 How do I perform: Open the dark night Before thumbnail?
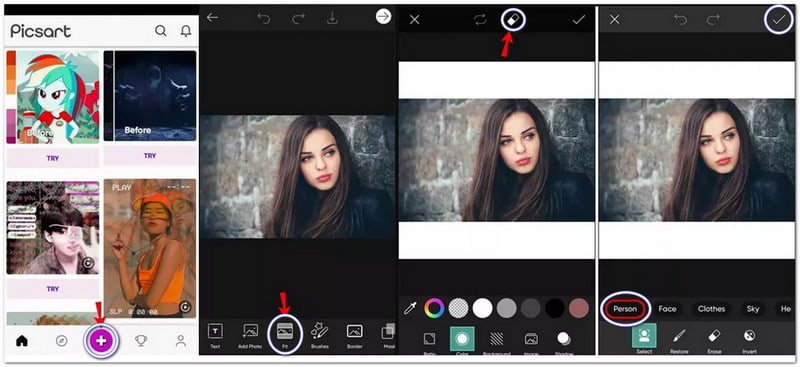[150, 96]
